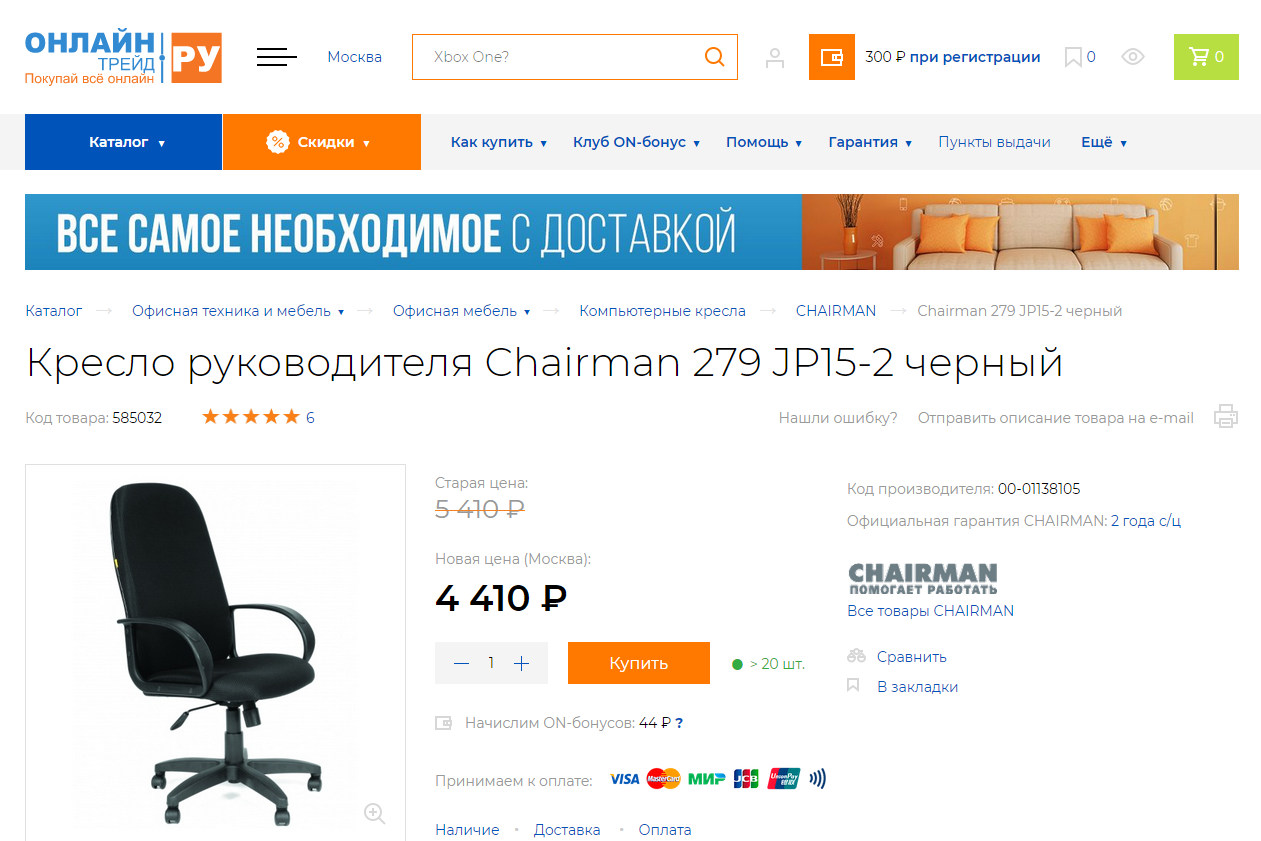The height and width of the screenshot is (841, 1261).
Task: Switch to the Доставка tab
Action: 567,830
